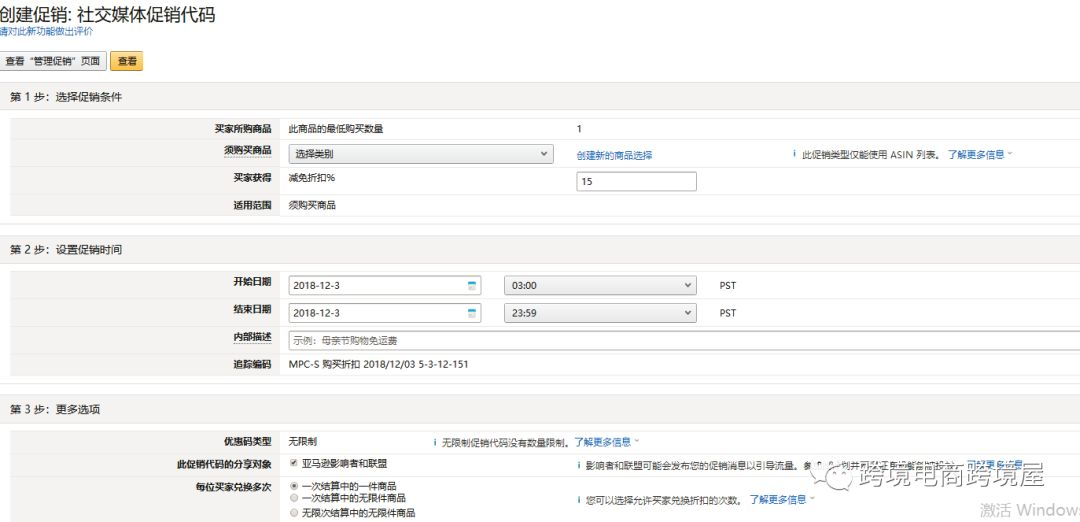Click start date field 2018-12-3
This screenshot has height=522, width=1080.
click(384, 286)
